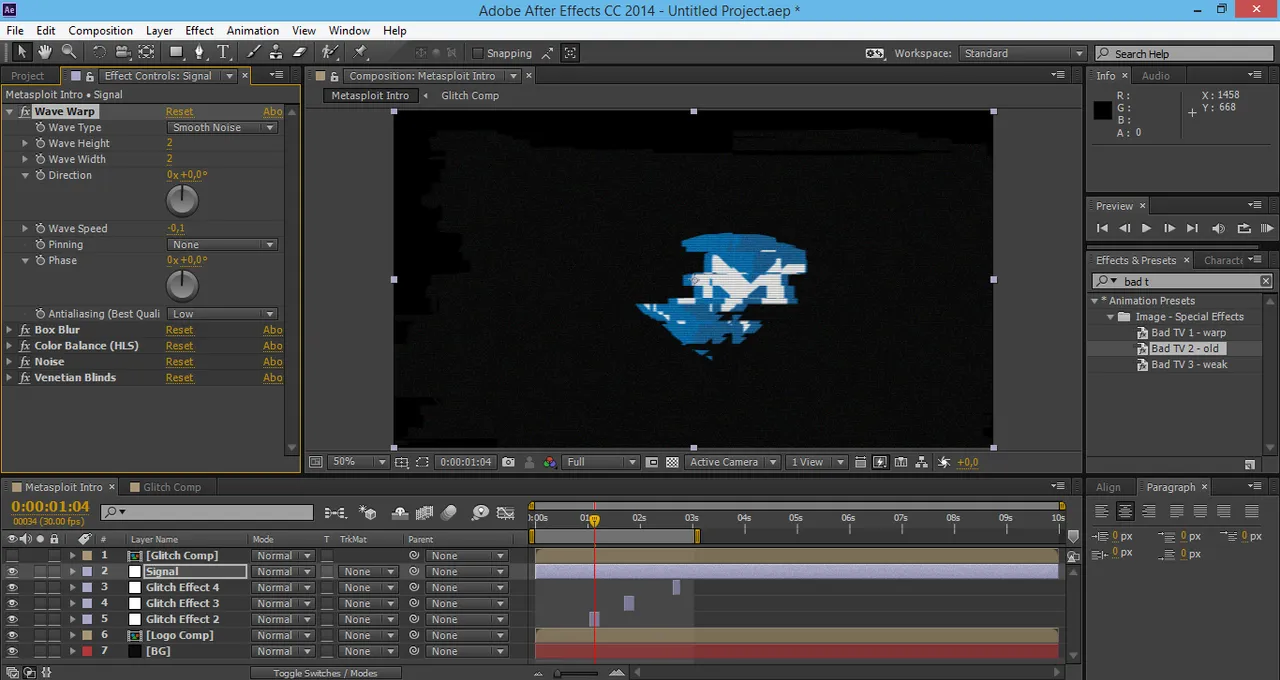
Task: Select the Brush tool
Action: [254, 52]
